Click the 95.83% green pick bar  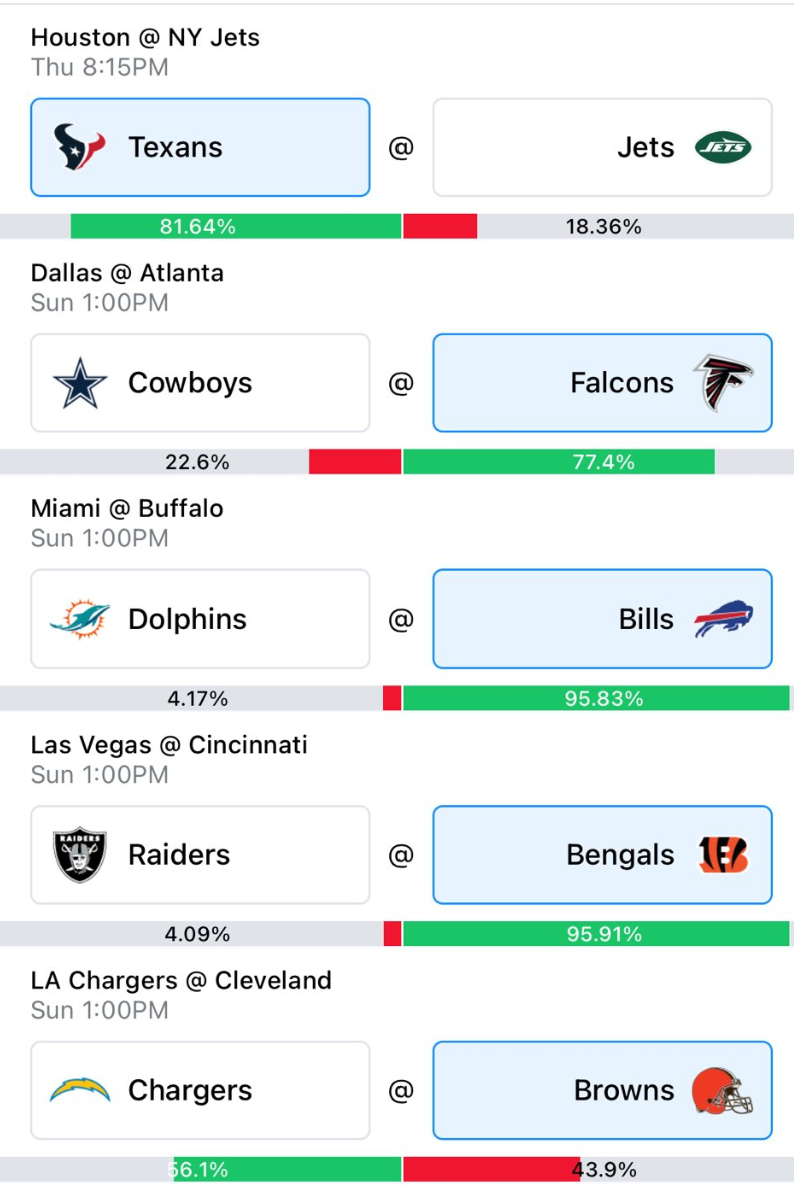point(596,698)
